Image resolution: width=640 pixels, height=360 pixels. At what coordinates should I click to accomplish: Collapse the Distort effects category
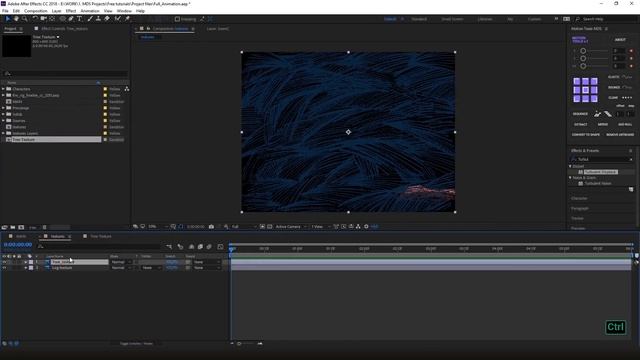570,166
